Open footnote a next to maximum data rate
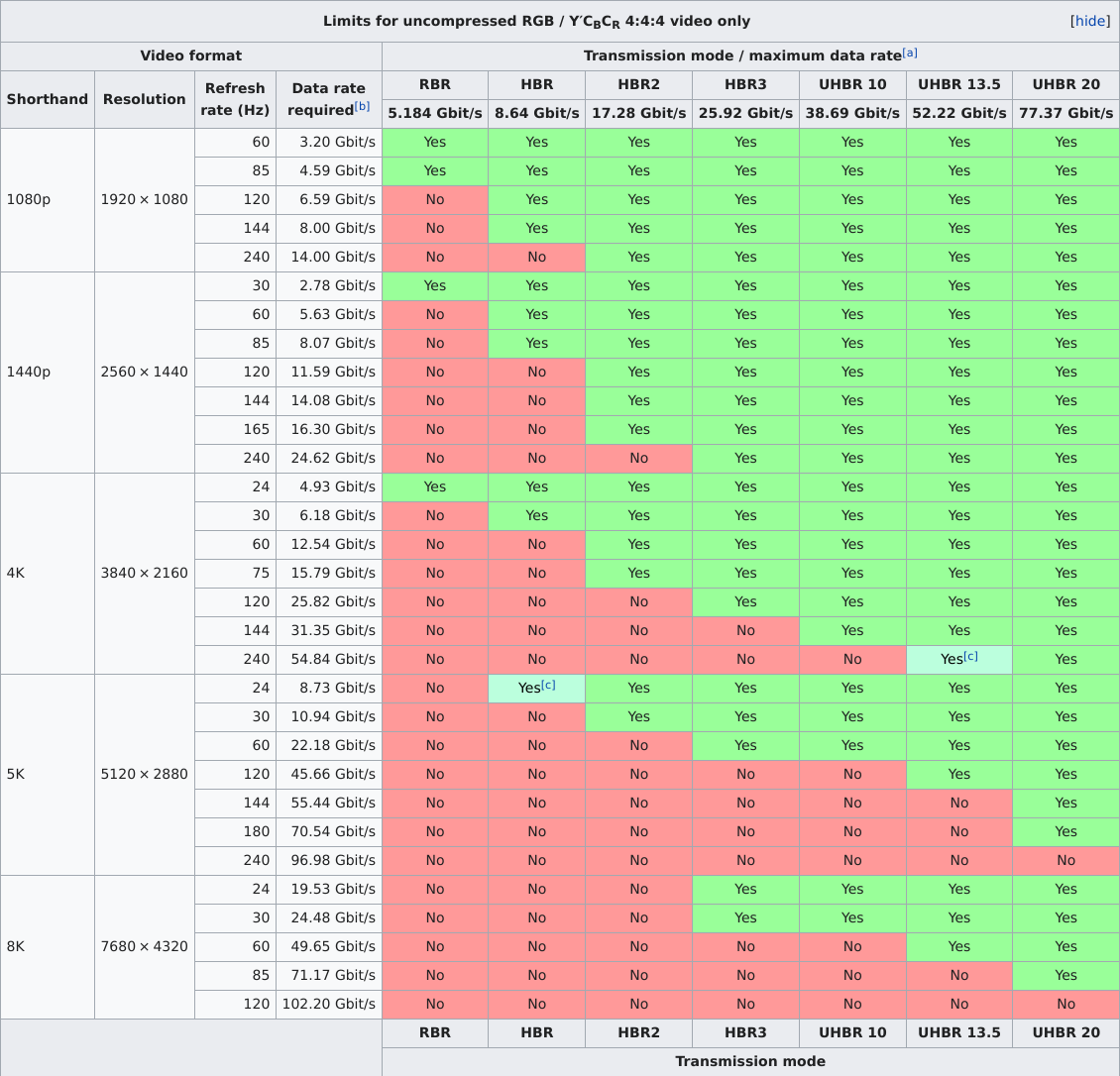The image size is (1120, 1076). coord(909,51)
